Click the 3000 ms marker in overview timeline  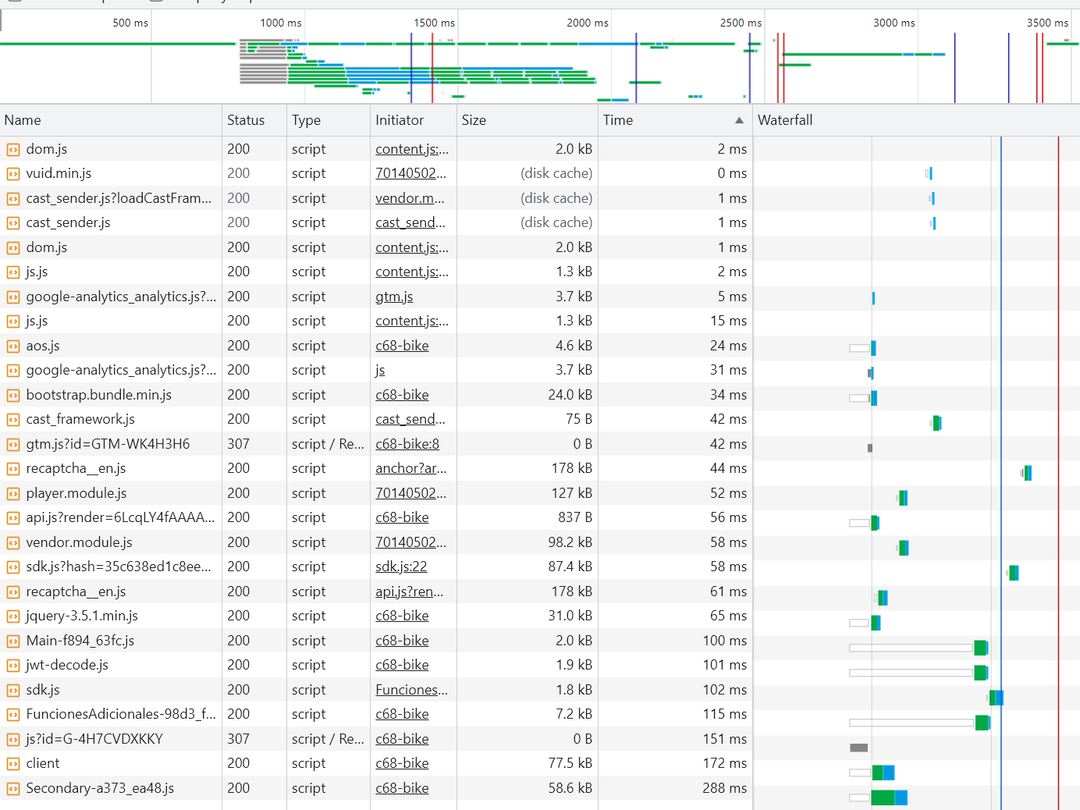894,23
